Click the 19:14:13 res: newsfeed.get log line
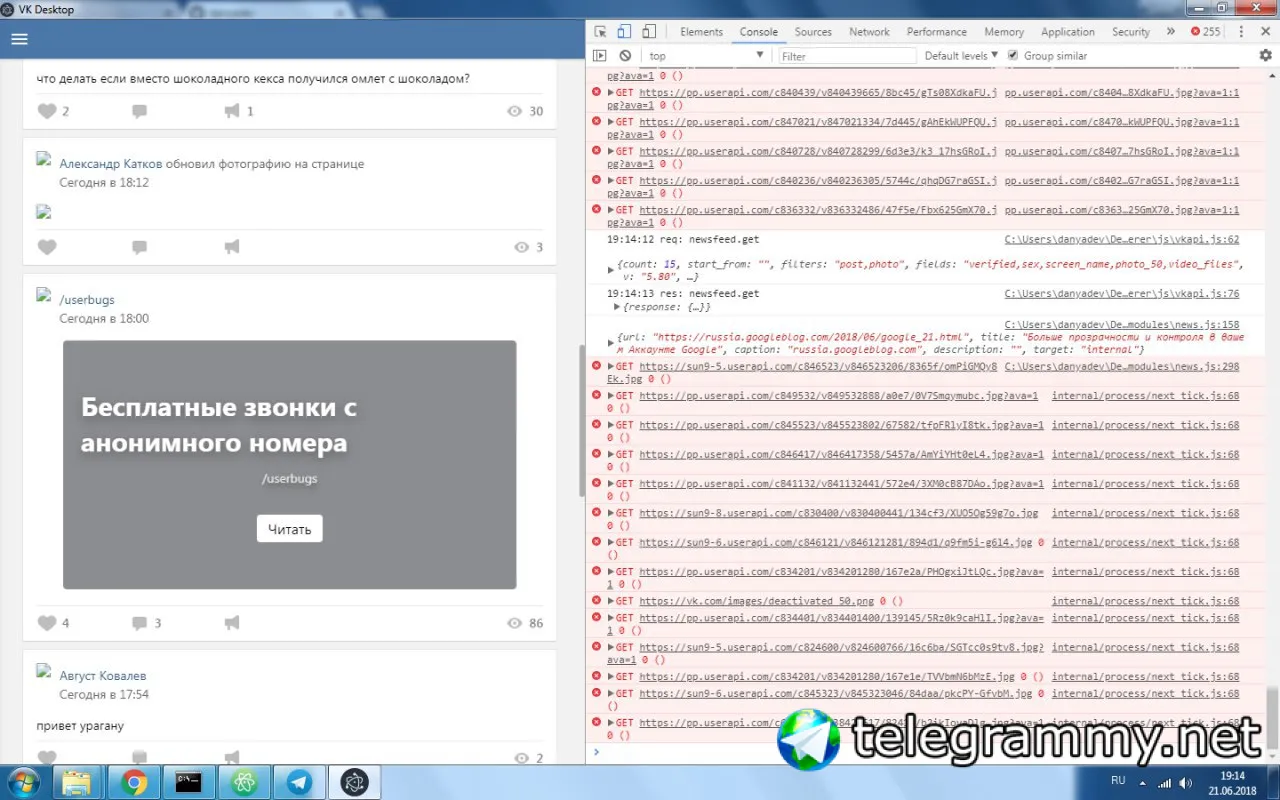The image size is (1280, 800). click(683, 294)
